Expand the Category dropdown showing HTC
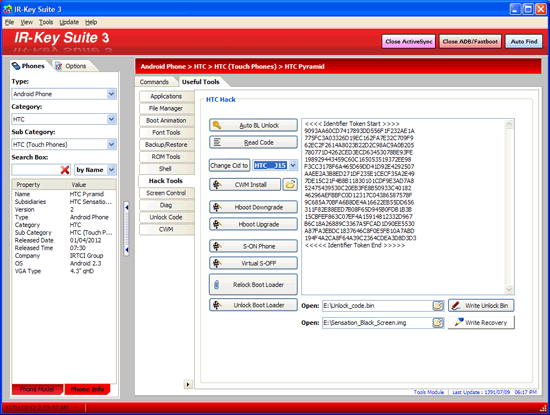Screen dimensions: 550x415 (x=112, y=119)
